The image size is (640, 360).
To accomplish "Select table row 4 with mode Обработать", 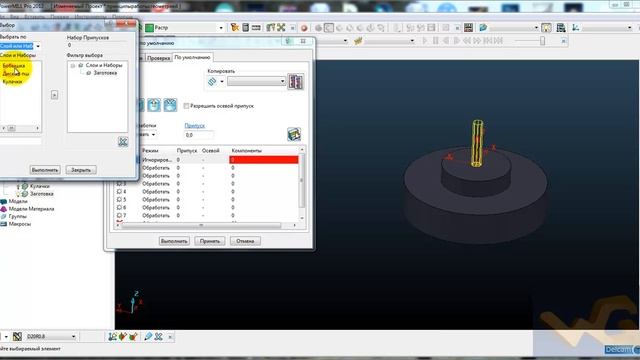I will pyautogui.click(x=208, y=191).
